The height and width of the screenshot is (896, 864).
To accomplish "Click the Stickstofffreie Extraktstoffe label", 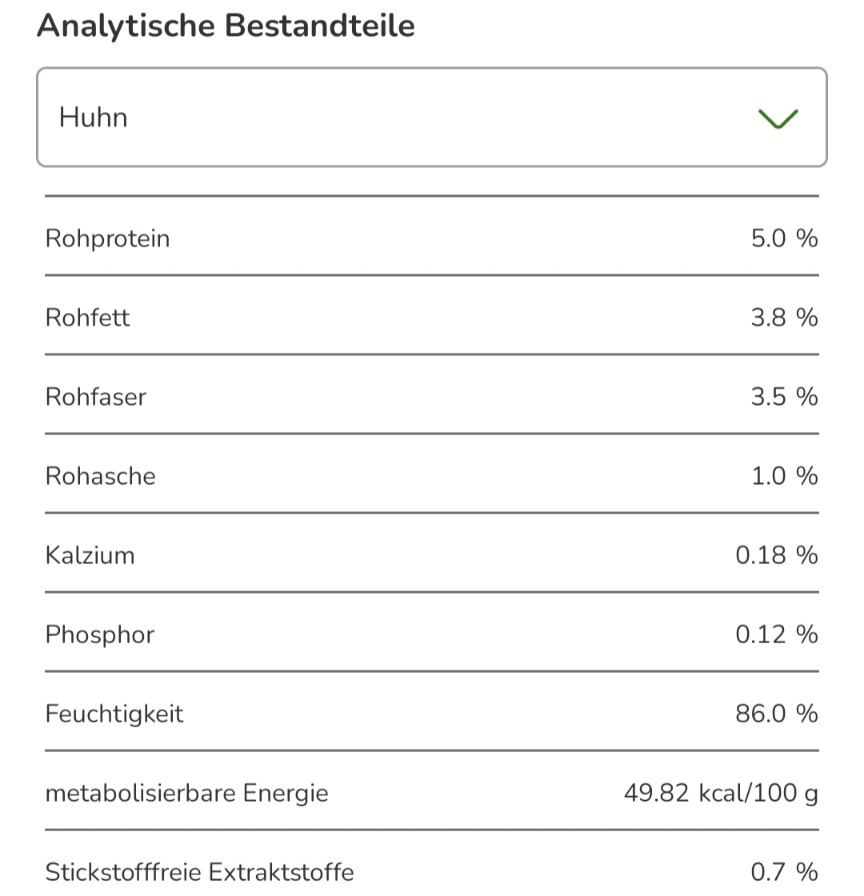I will 199,873.
